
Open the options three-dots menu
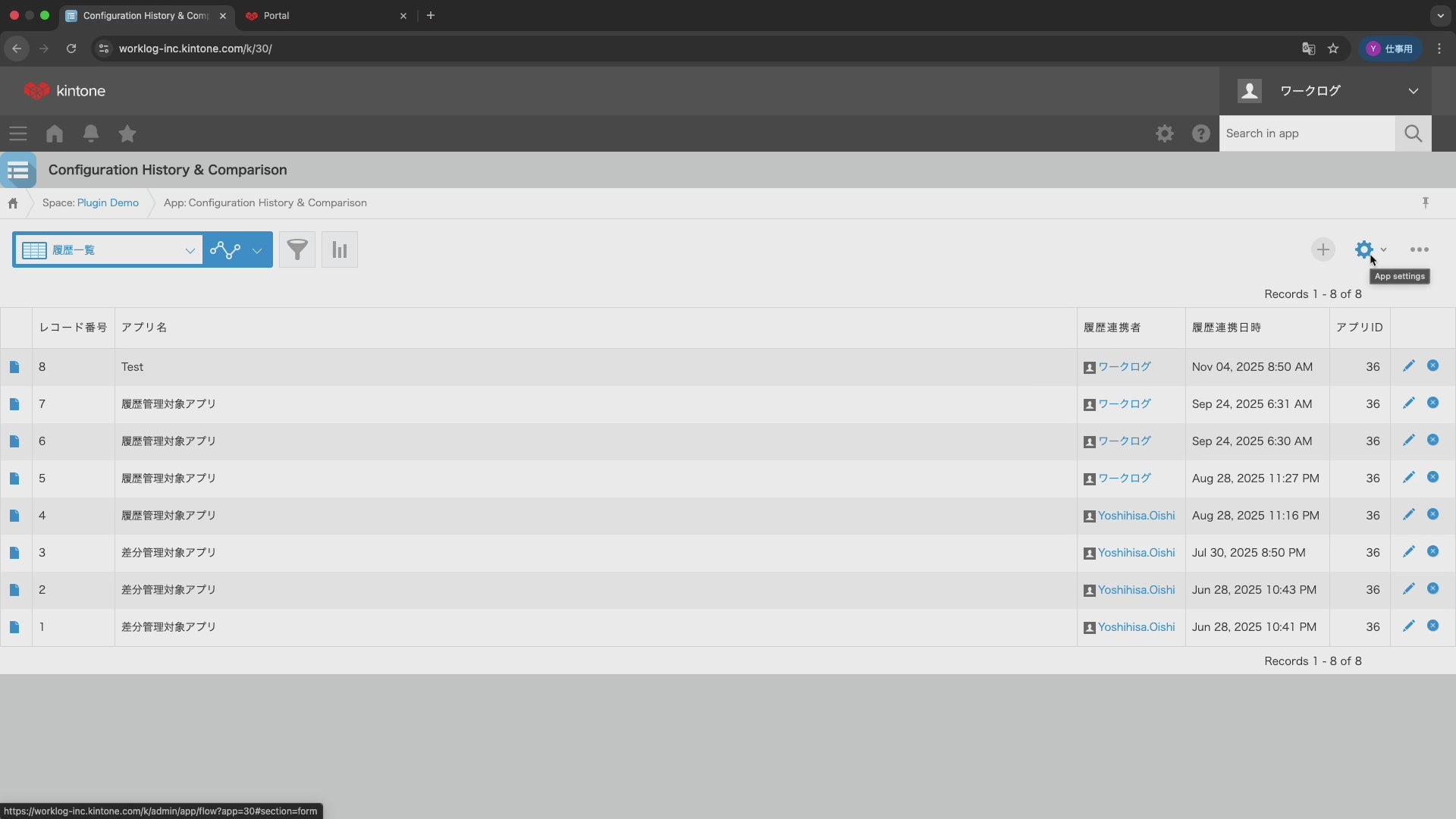(1419, 249)
